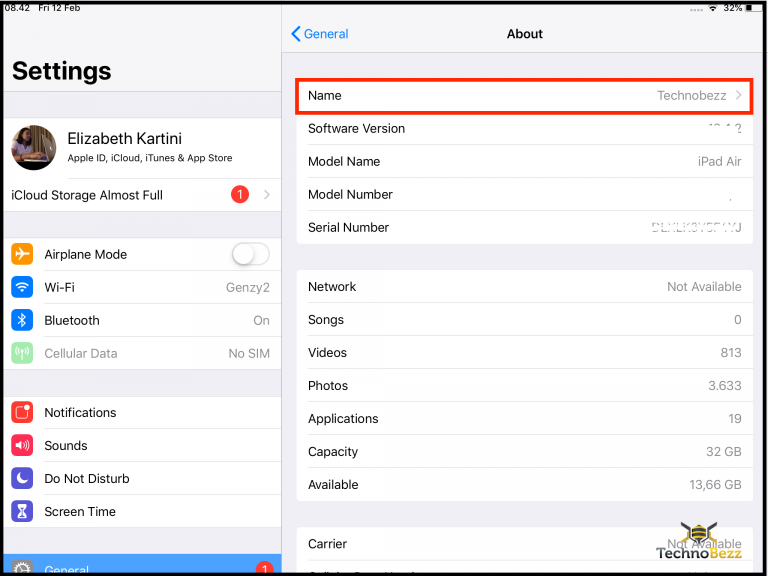Tap the 13,66 GB available value

(715, 484)
